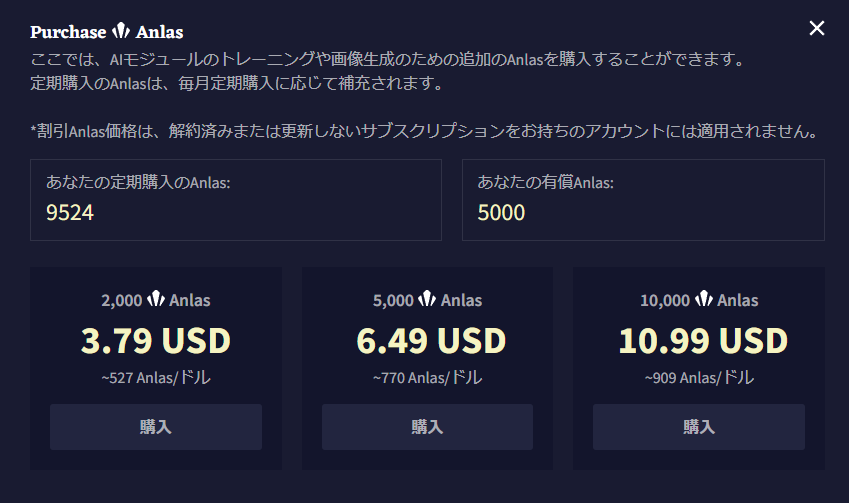The width and height of the screenshot is (849, 503).
Task: Select the 6.49 USD price text
Action: (x=431, y=341)
